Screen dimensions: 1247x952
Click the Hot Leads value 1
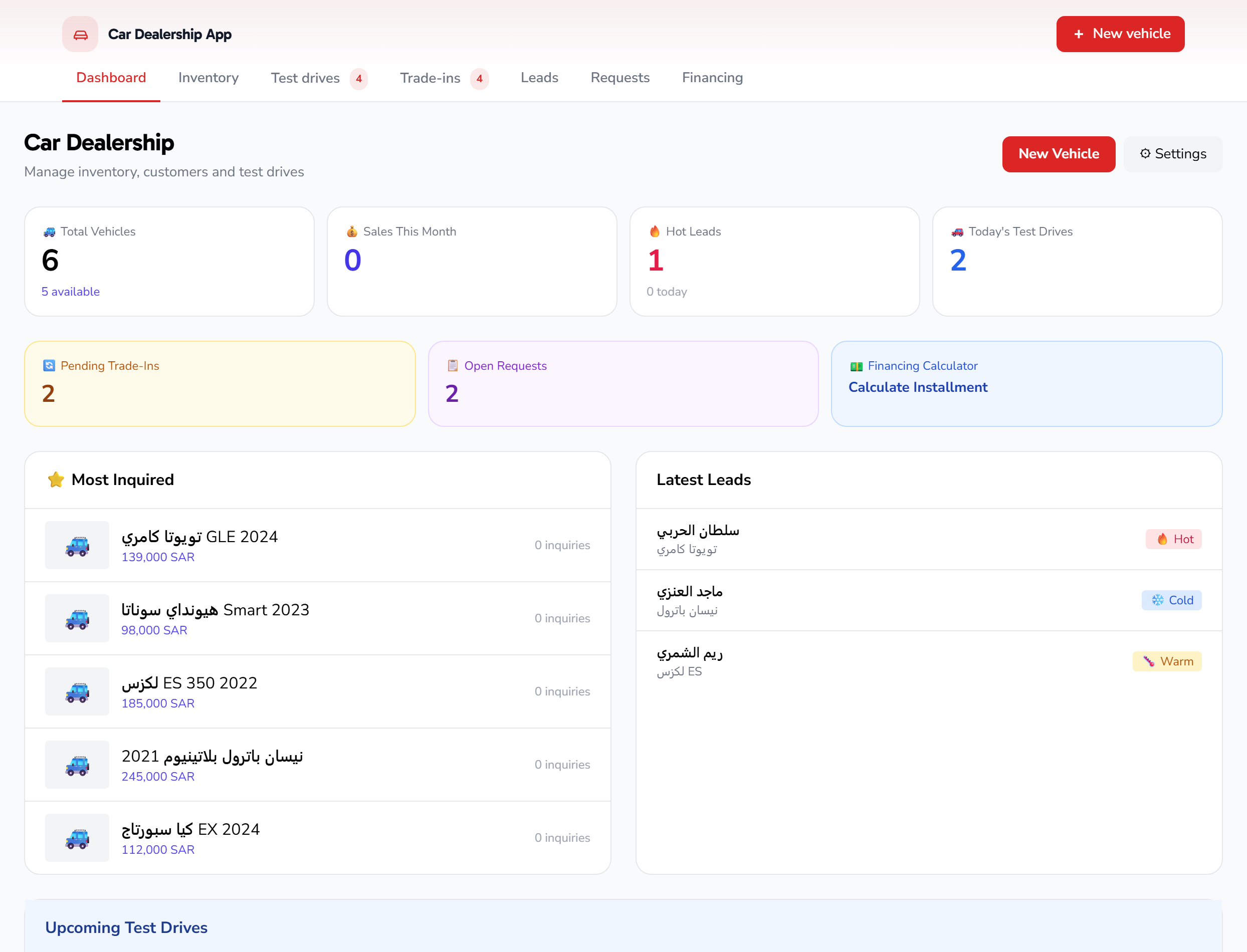[x=655, y=260]
